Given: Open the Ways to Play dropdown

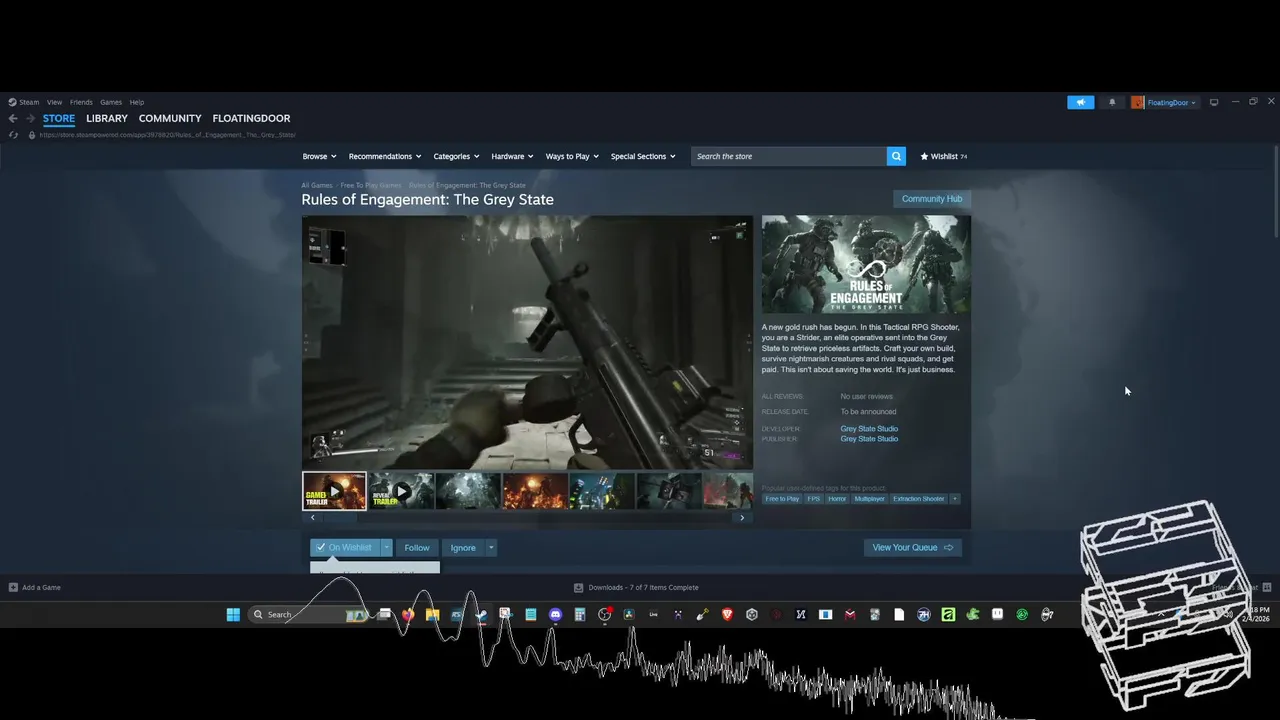Looking at the screenshot, I should (572, 156).
